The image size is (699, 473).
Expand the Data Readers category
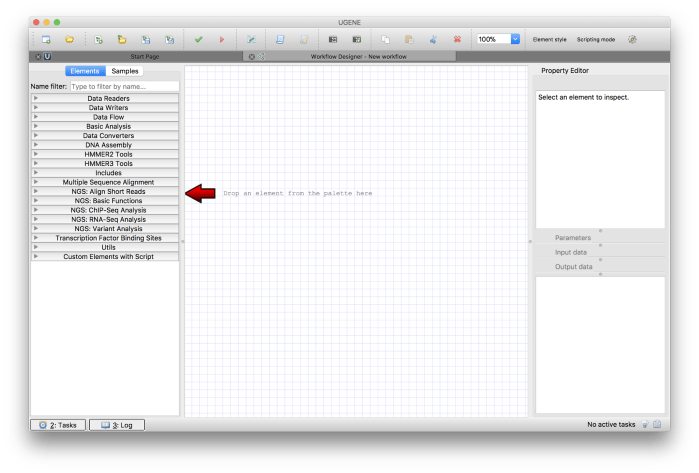pos(107,99)
